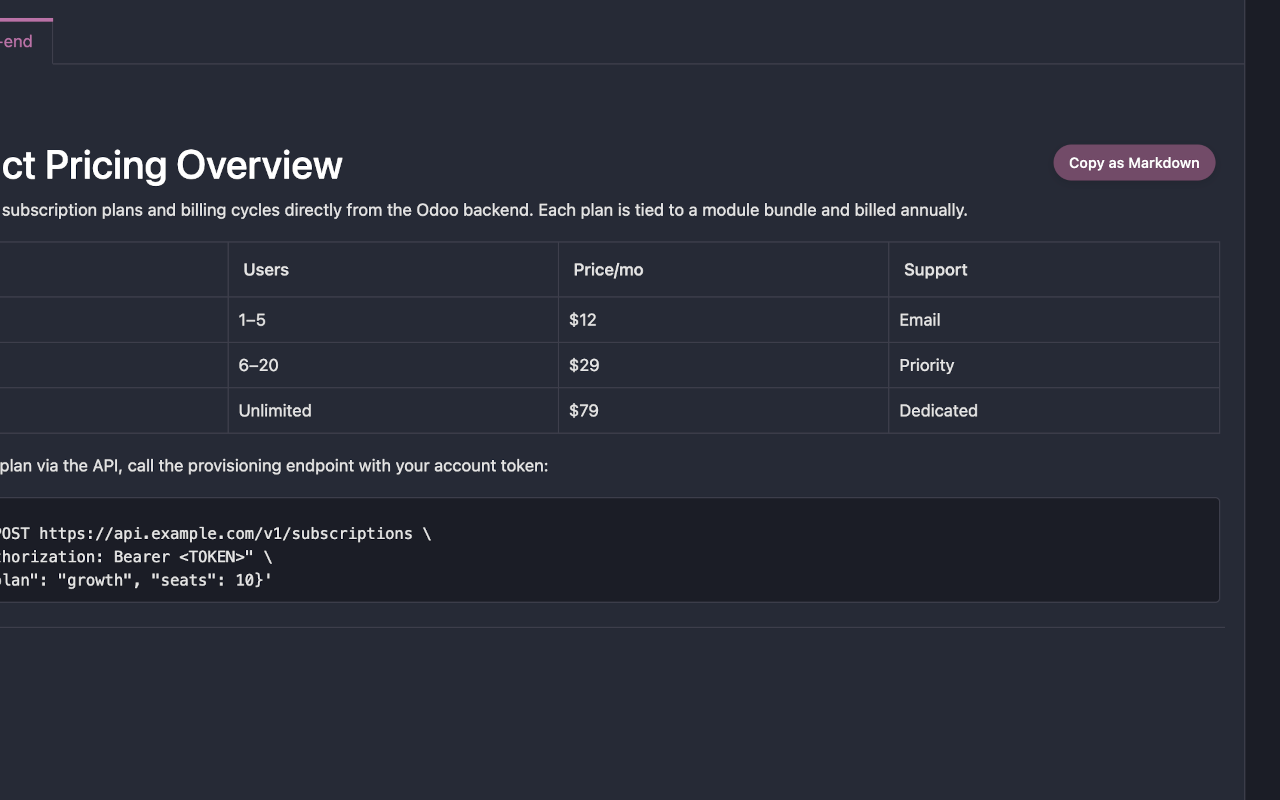Click the Email support cell
Viewport: 1280px width, 800px height.
click(1054, 320)
